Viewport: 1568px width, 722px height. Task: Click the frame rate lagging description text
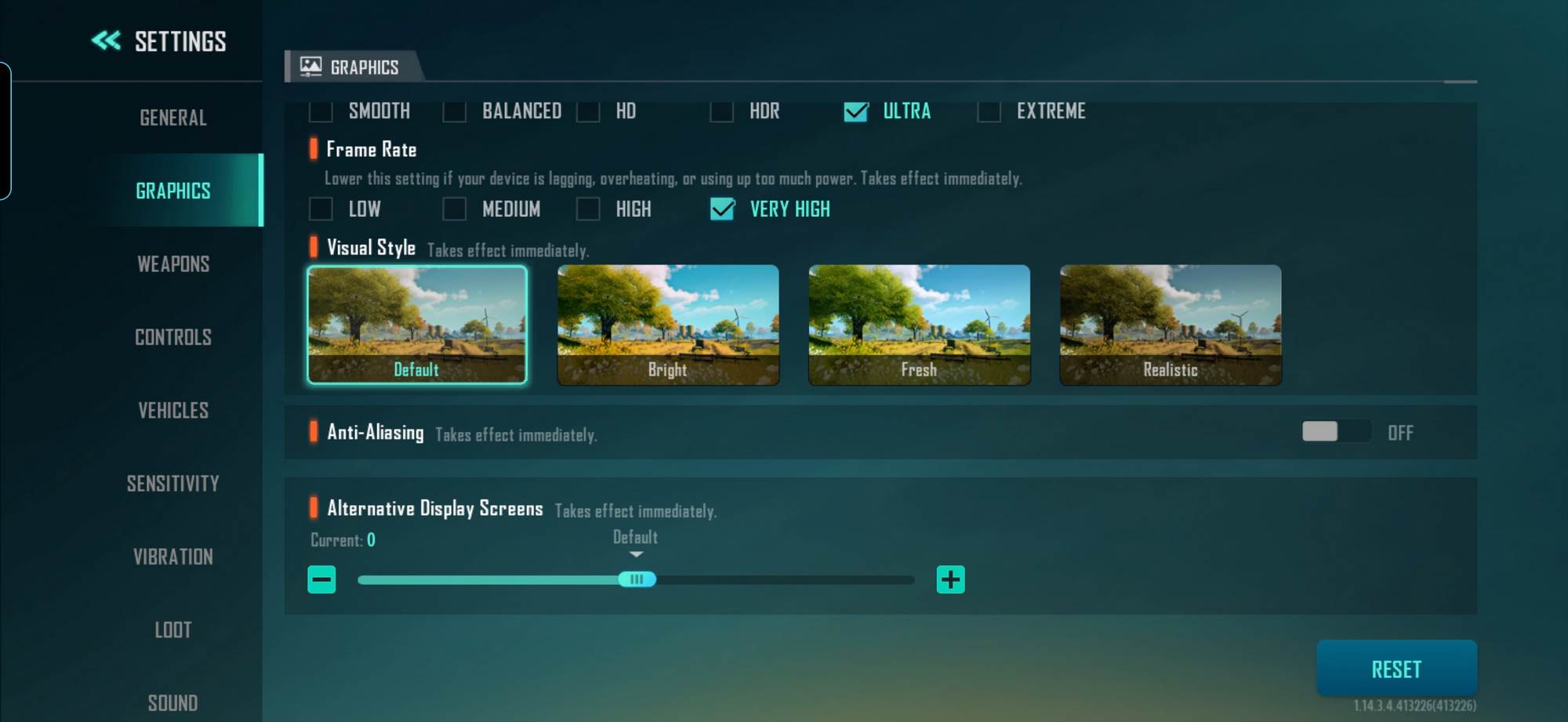pyautogui.click(x=673, y=179)
